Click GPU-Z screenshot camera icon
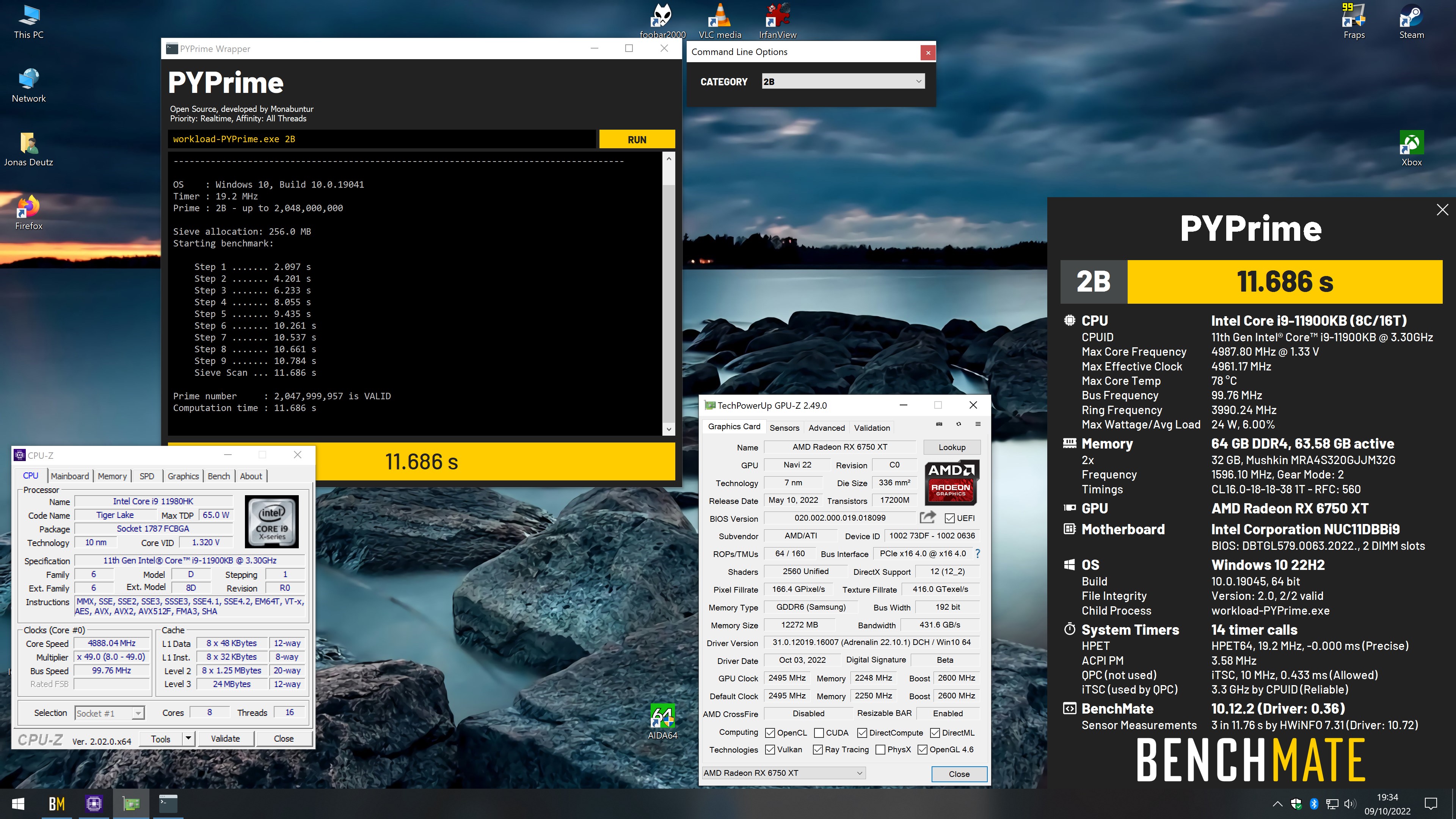 [939, 424]
